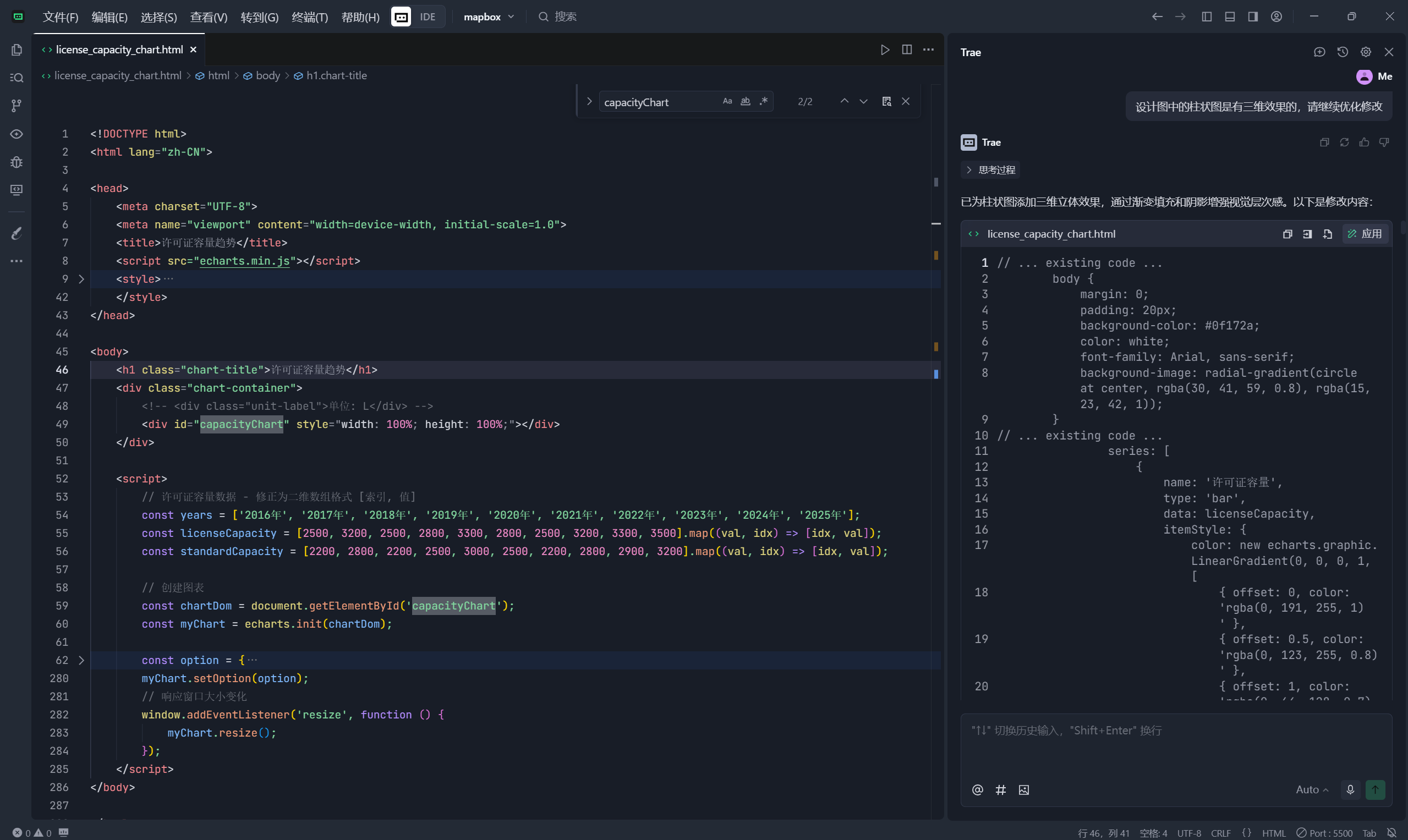
Task: Click the title bar 搜索 search box
Action: coord(558,17)
